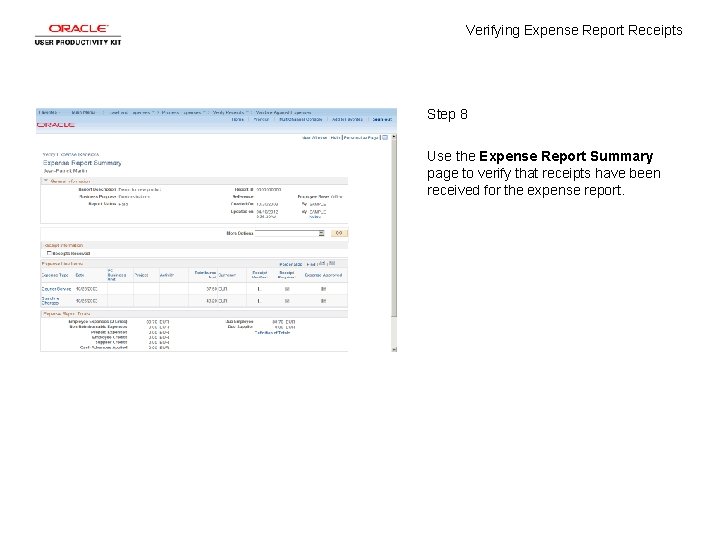Click the view-all icon in the grid header
Image resolution: width=720 pixels, height=540 pixels.
(x=322, y=264)
